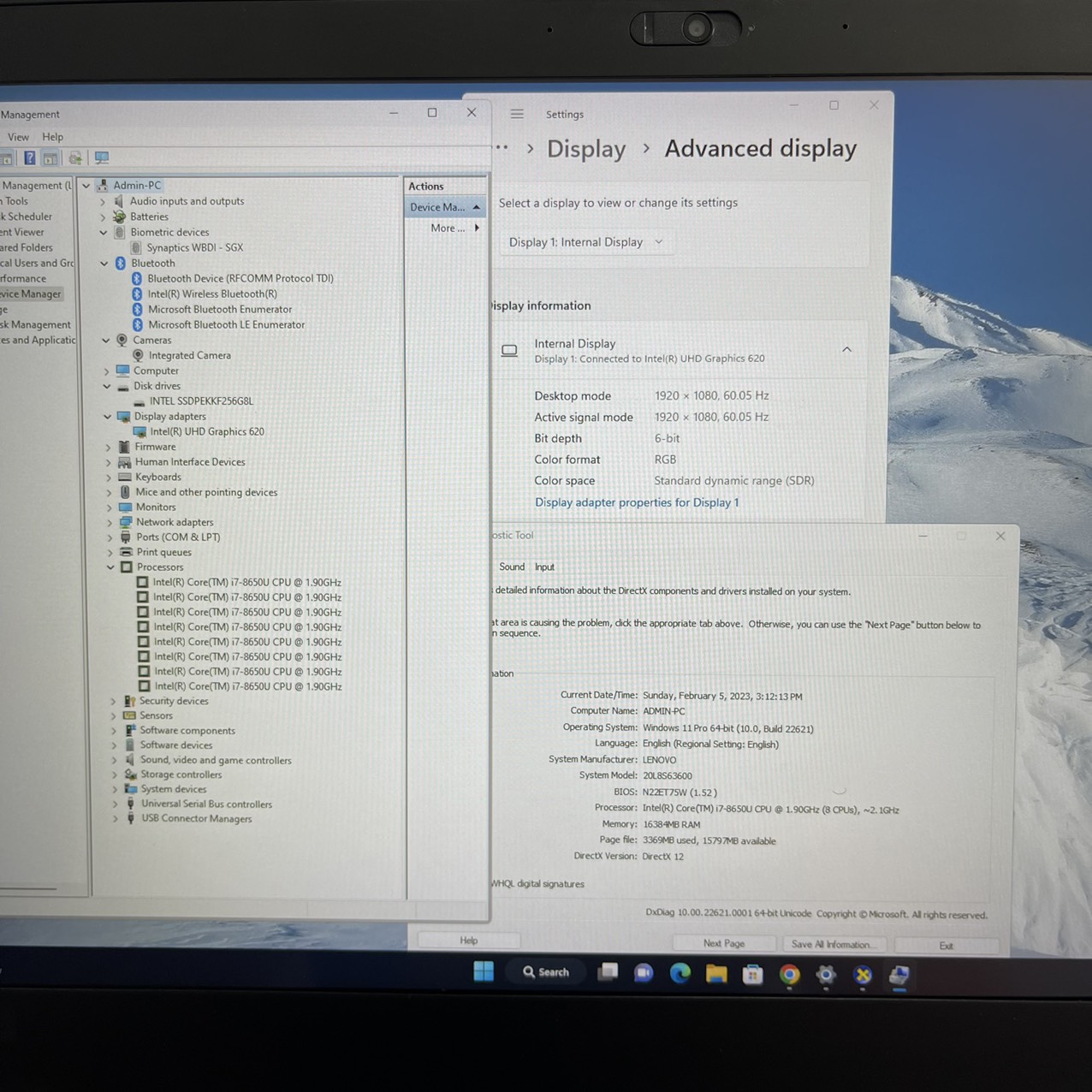
Task: Open the View menu in Computer Management
Action: (18, 137)
